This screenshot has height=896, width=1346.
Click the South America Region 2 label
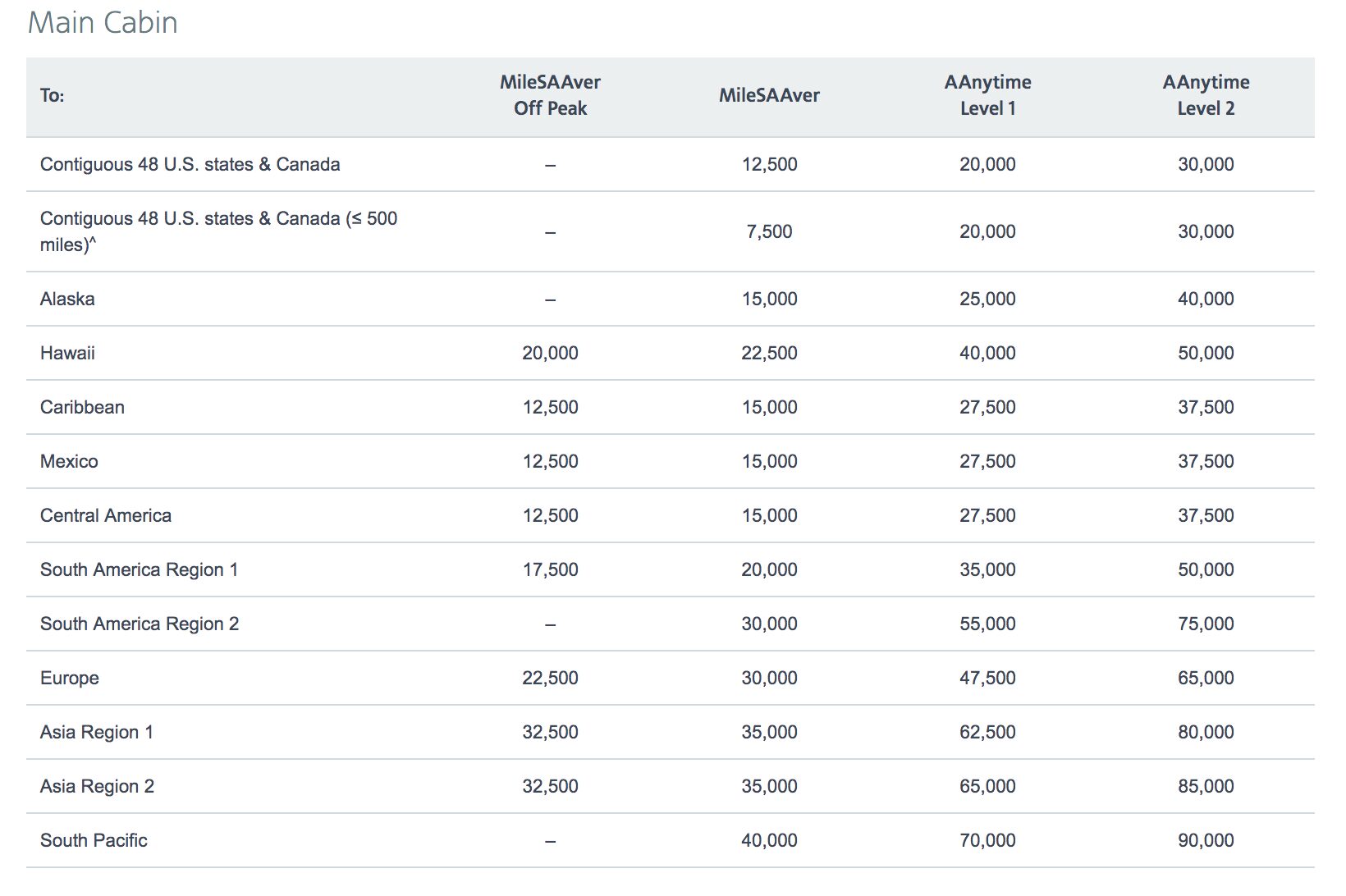tap(139, 623)
